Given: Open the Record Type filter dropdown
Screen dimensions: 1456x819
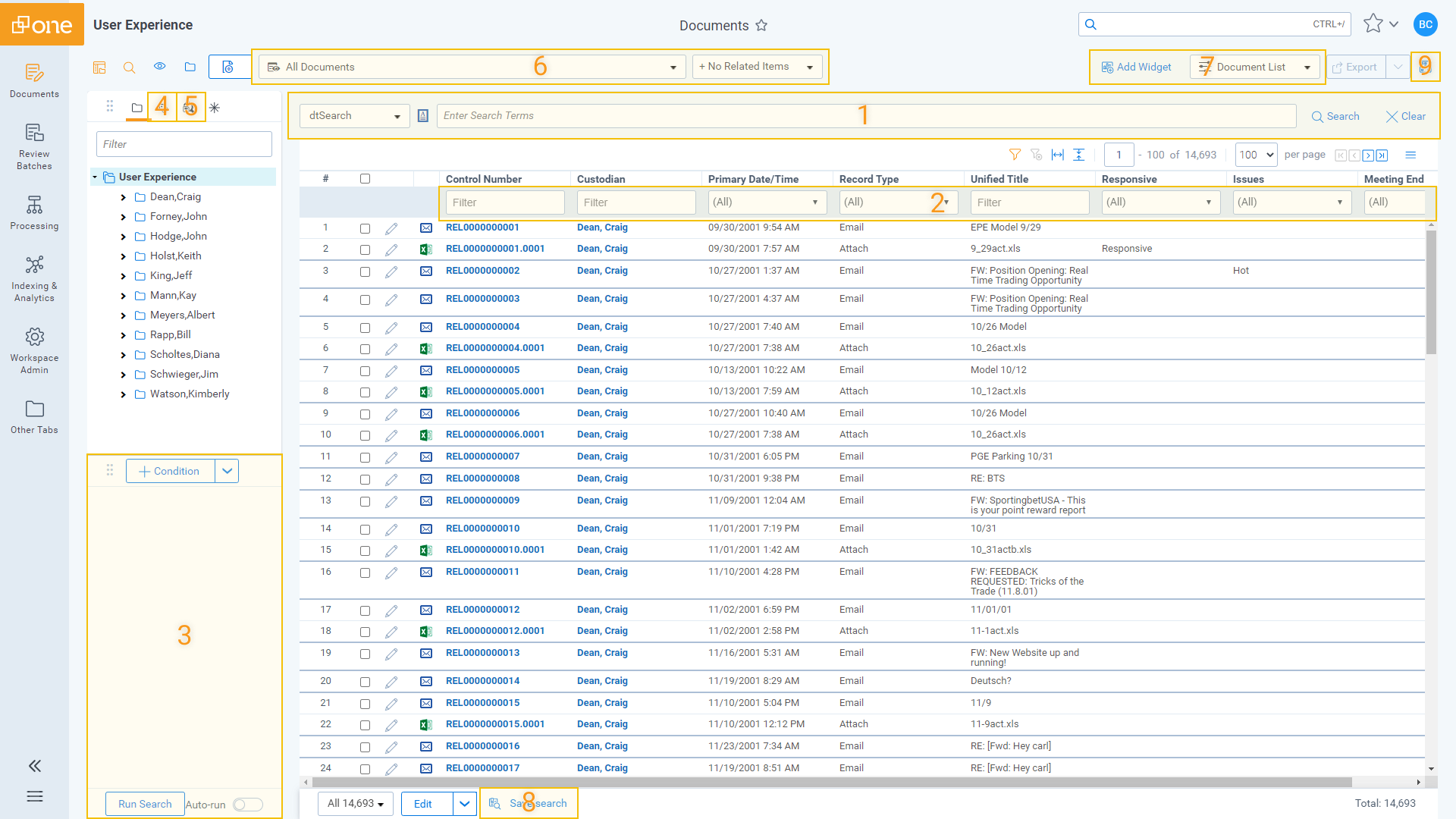Looking at the screenshot, I should click(898, 202).
